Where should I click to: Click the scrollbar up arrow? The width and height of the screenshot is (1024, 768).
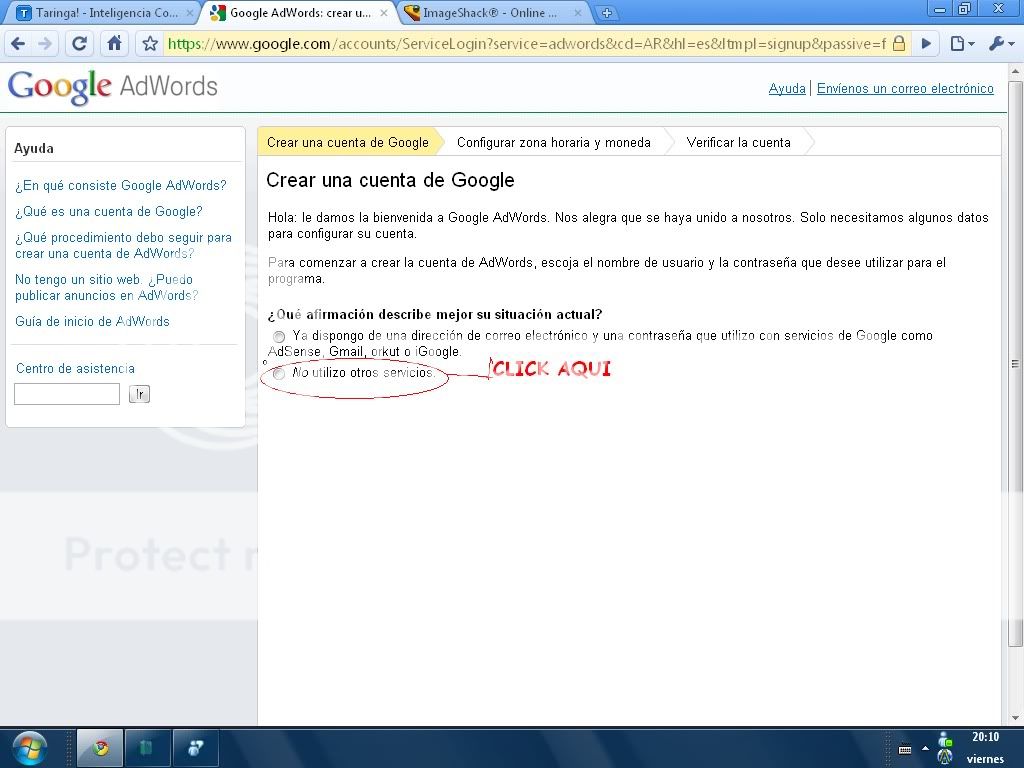point(1016,71)
